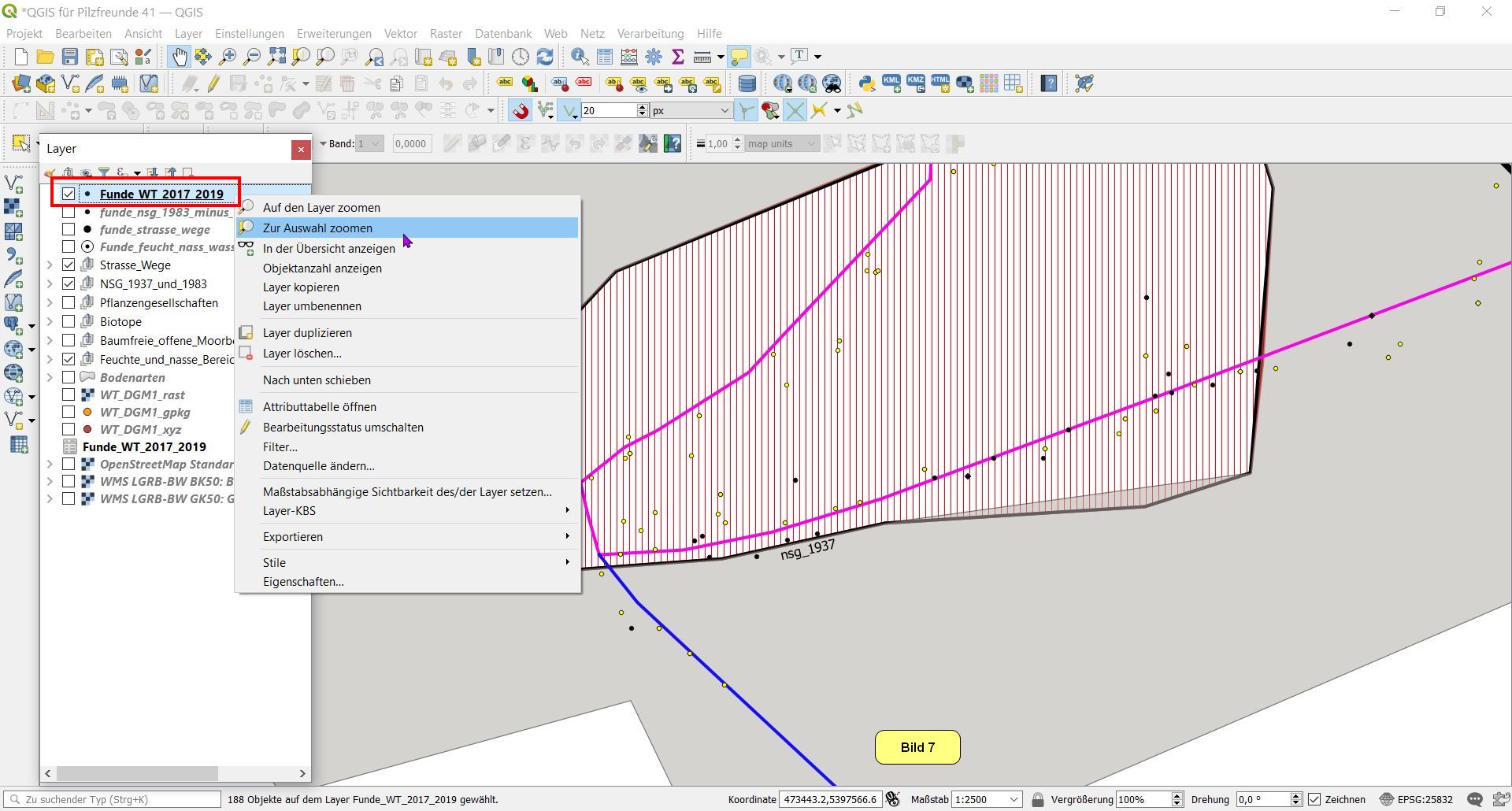Toggle the snapping magnet icon
Image resolution: width=1512 pixels, height=811 pixels.
(x=520, y=111)
